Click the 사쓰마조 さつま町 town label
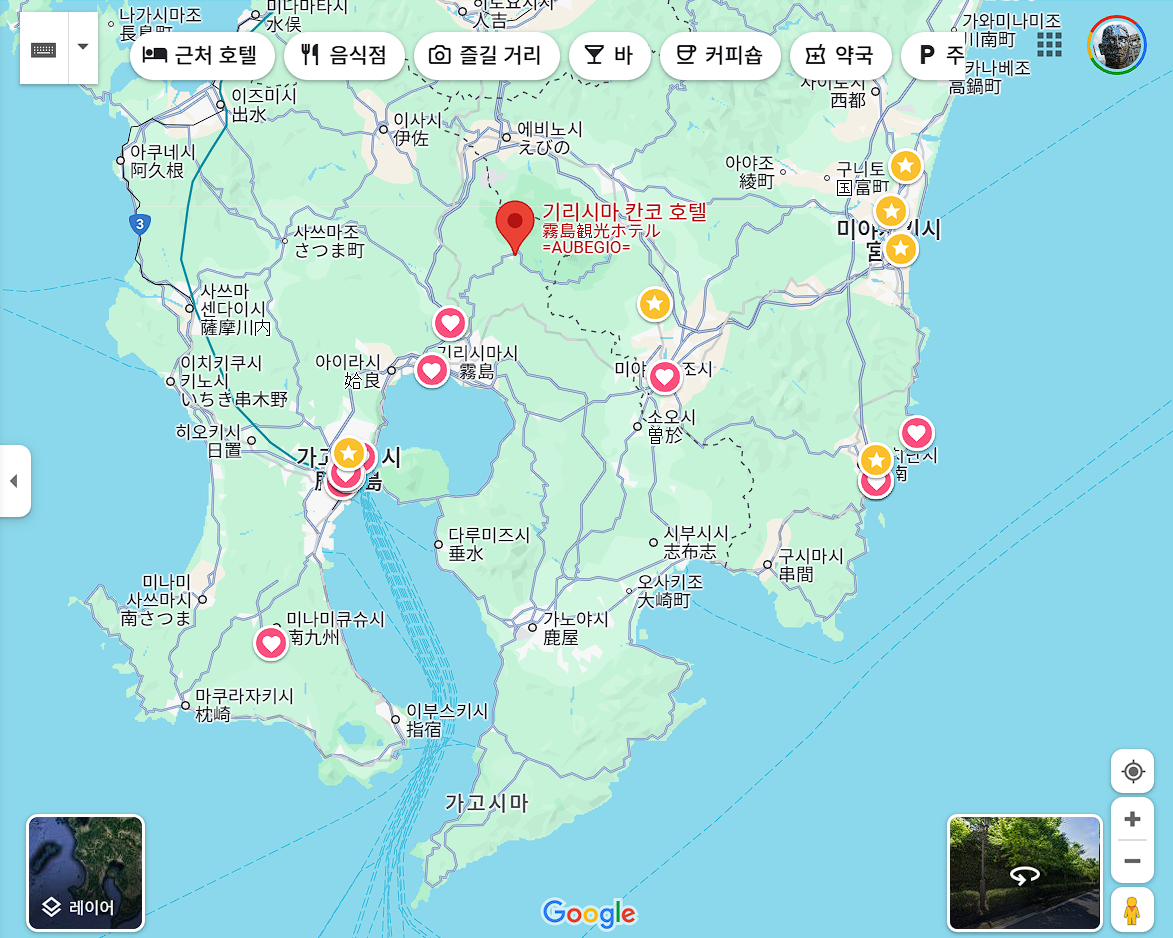 pos(328,241)
